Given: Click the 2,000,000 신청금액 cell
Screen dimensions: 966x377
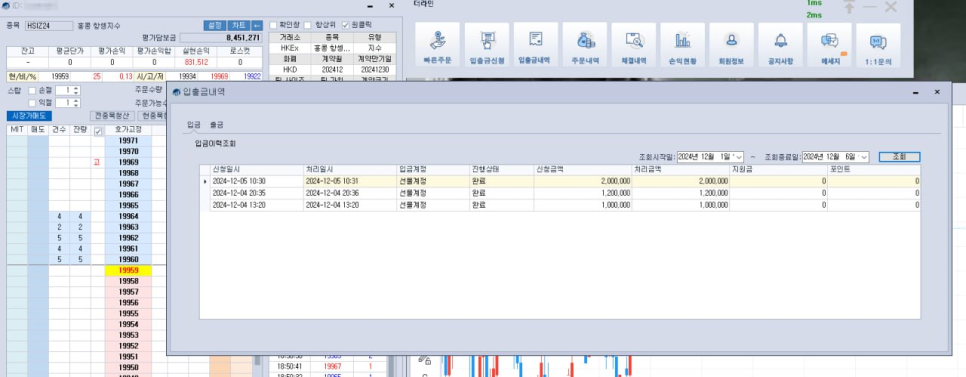Looking at the screenshot, I should 583,181.
